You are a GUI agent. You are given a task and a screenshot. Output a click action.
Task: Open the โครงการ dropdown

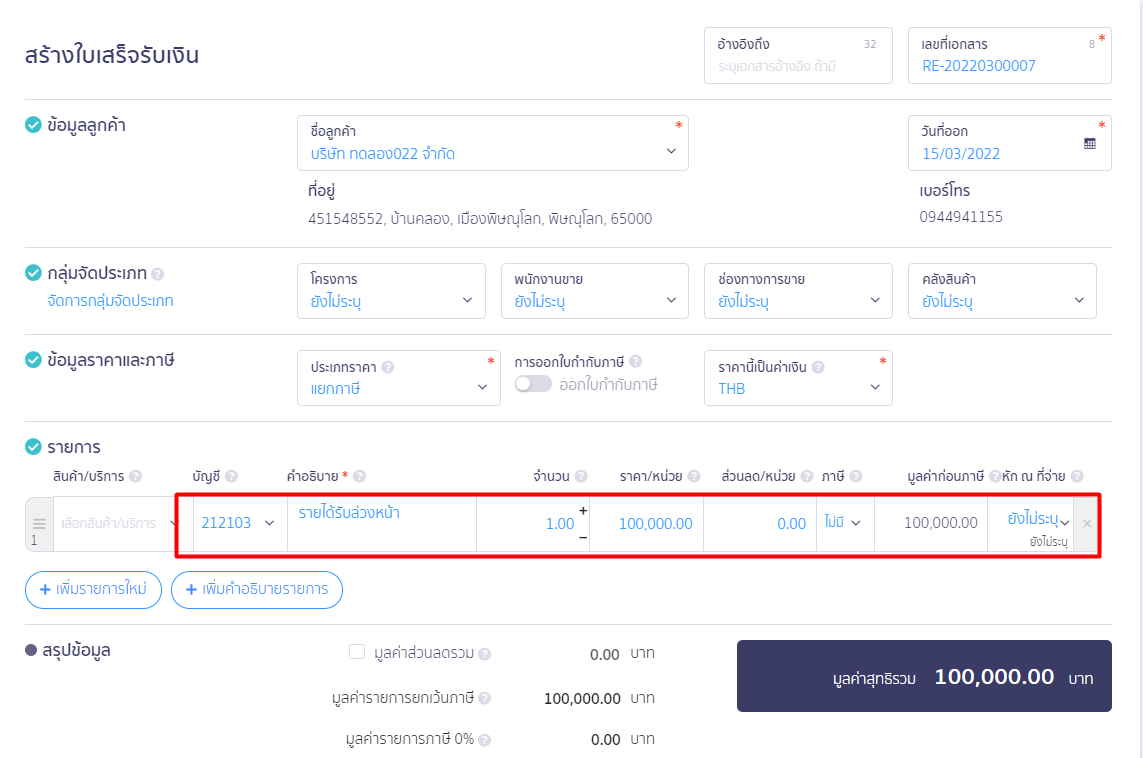[x=391, y=291]
